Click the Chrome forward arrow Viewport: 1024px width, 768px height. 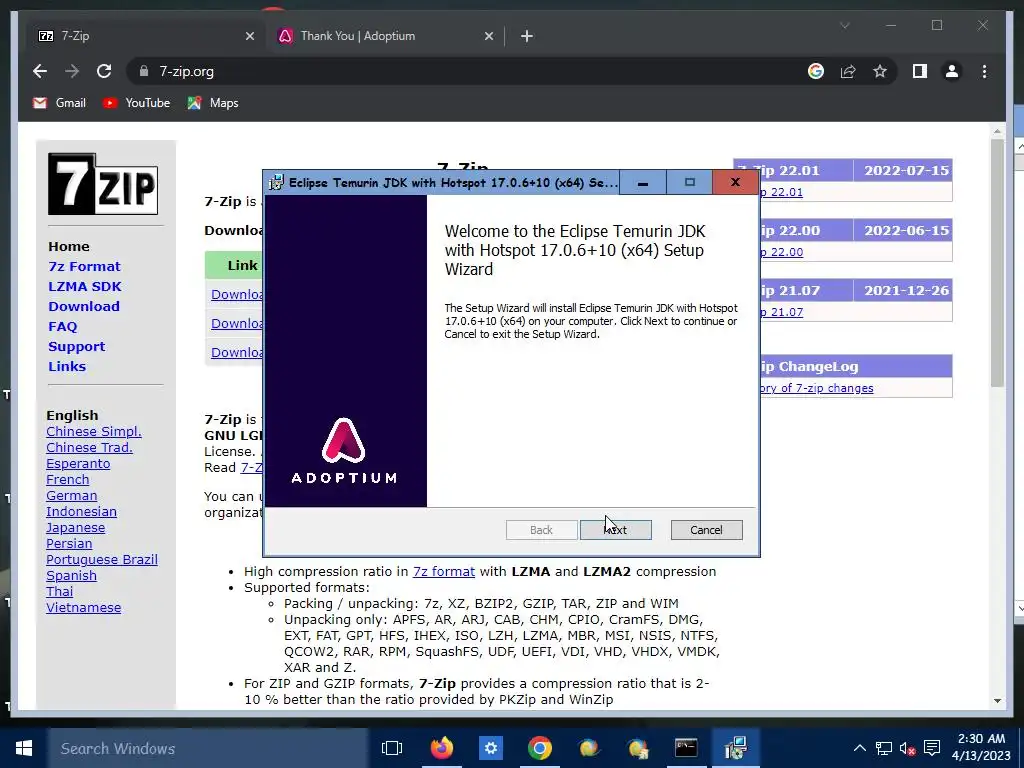point(72,71)
